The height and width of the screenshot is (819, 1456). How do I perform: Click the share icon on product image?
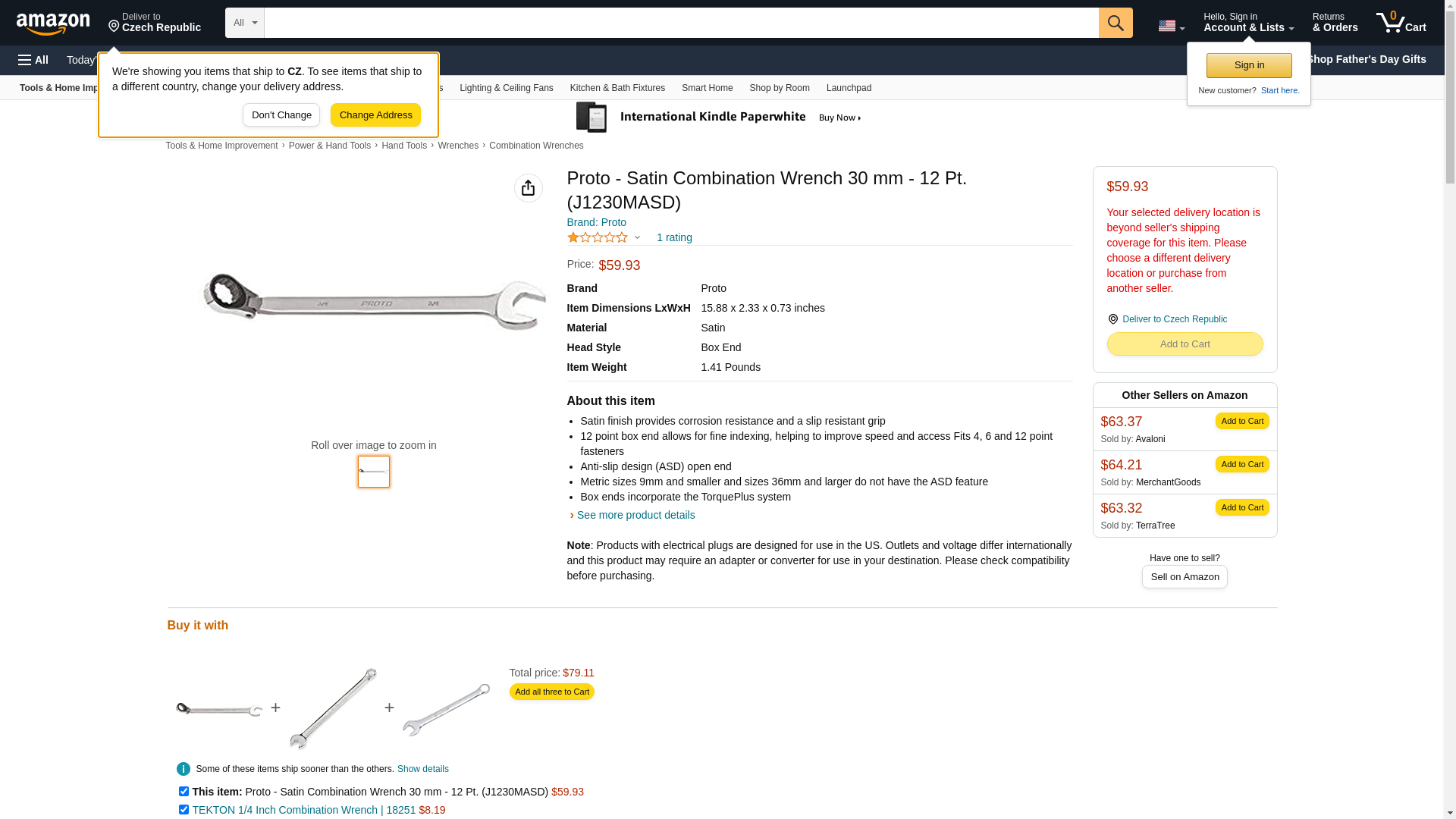click(x=528, y=188)
